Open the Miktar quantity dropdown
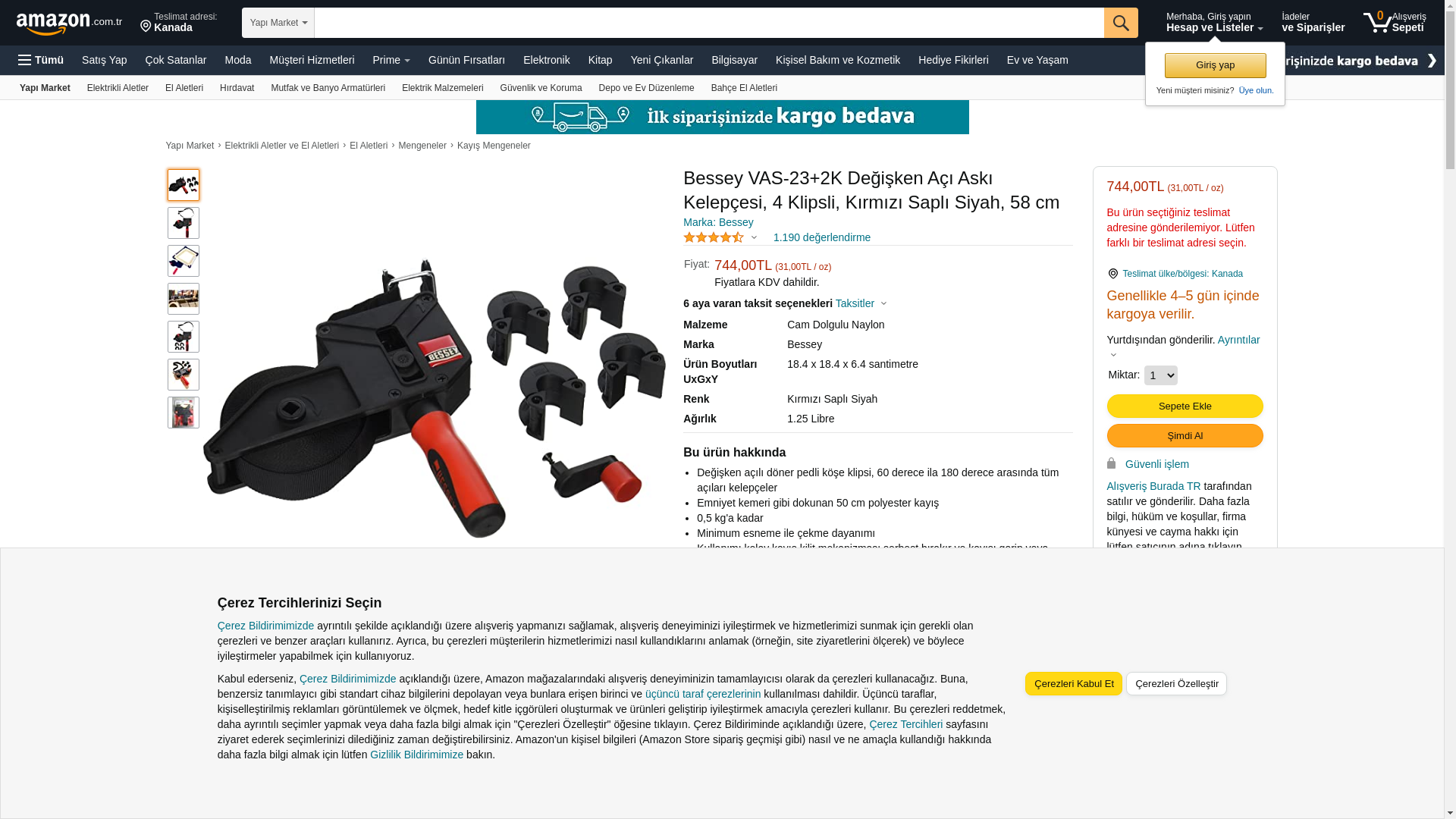Screen dimensions: 1456x819 [x=1160, y=375]
